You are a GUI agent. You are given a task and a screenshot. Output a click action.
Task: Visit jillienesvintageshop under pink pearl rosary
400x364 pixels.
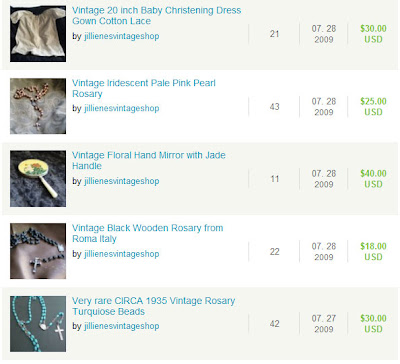[x=122, y=108]
